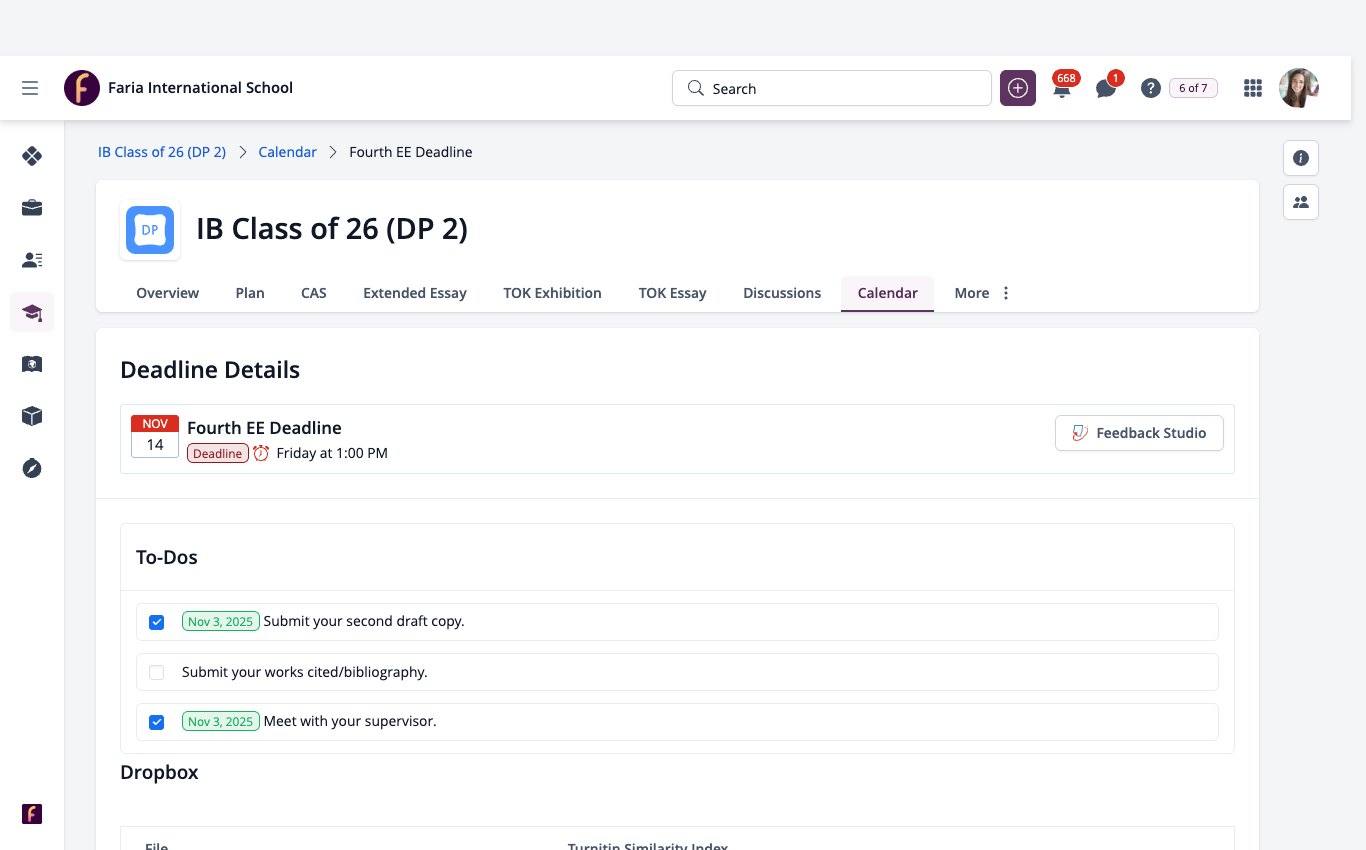
Task: Switch to the Extended Essay tab
Action: tap(415, 293)
